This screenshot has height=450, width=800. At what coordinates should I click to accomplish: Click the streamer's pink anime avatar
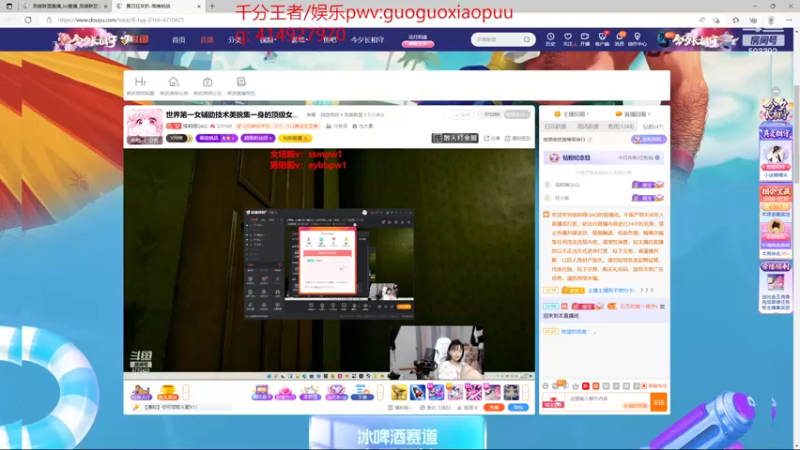pos(144,126)
